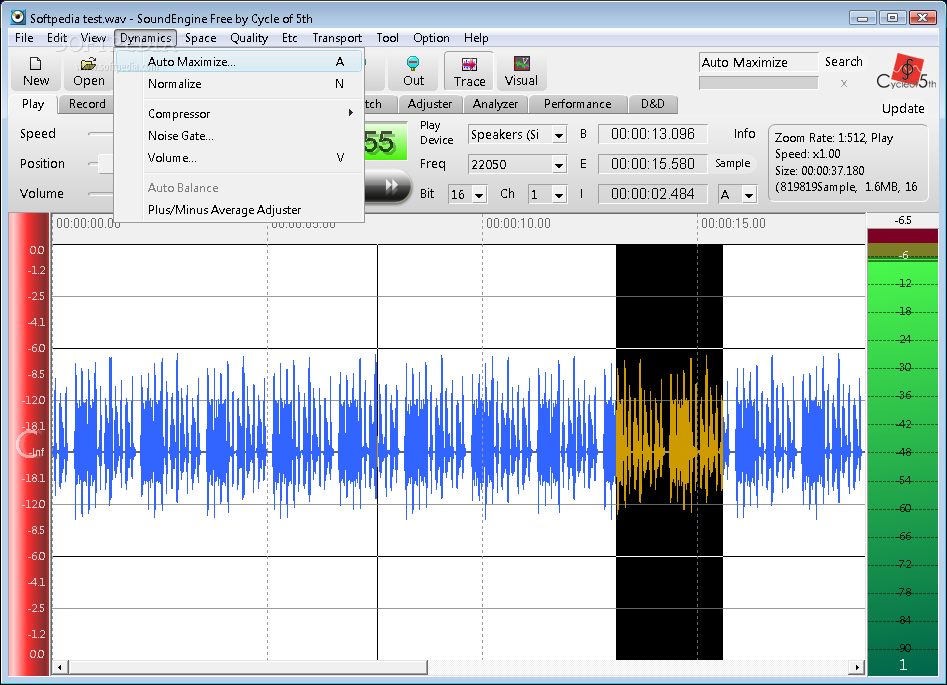This screenshot has height=685, width=947.
Task: Open the Etc menu
Action: 290,38
